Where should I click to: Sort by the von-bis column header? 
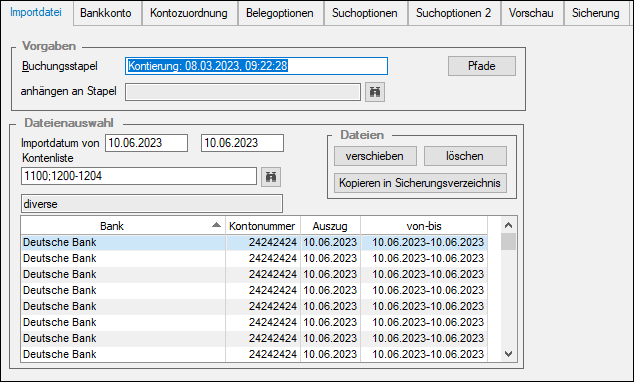point(424,226)
